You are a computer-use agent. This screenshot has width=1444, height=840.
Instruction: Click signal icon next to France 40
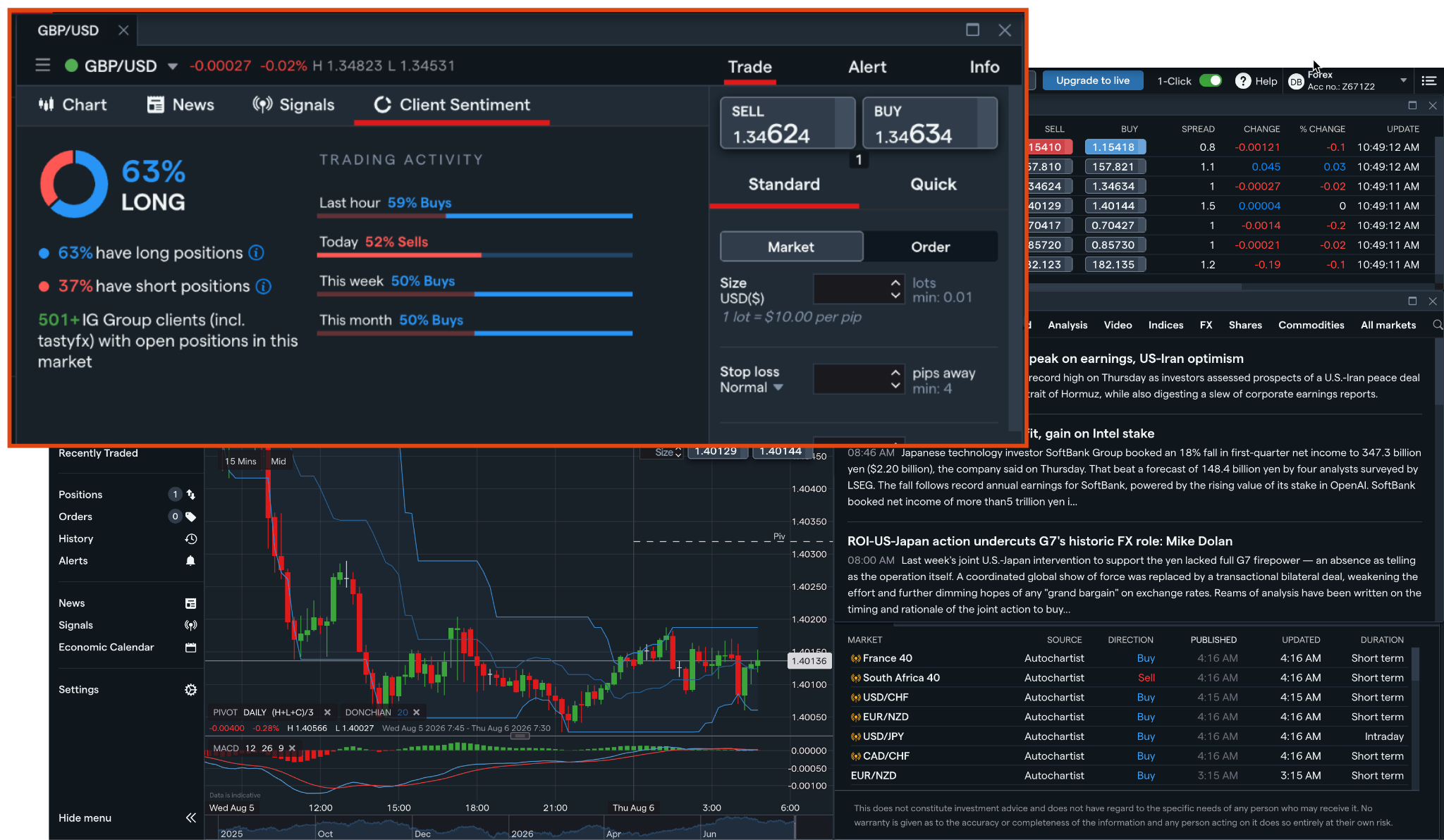tap(856, 658)
